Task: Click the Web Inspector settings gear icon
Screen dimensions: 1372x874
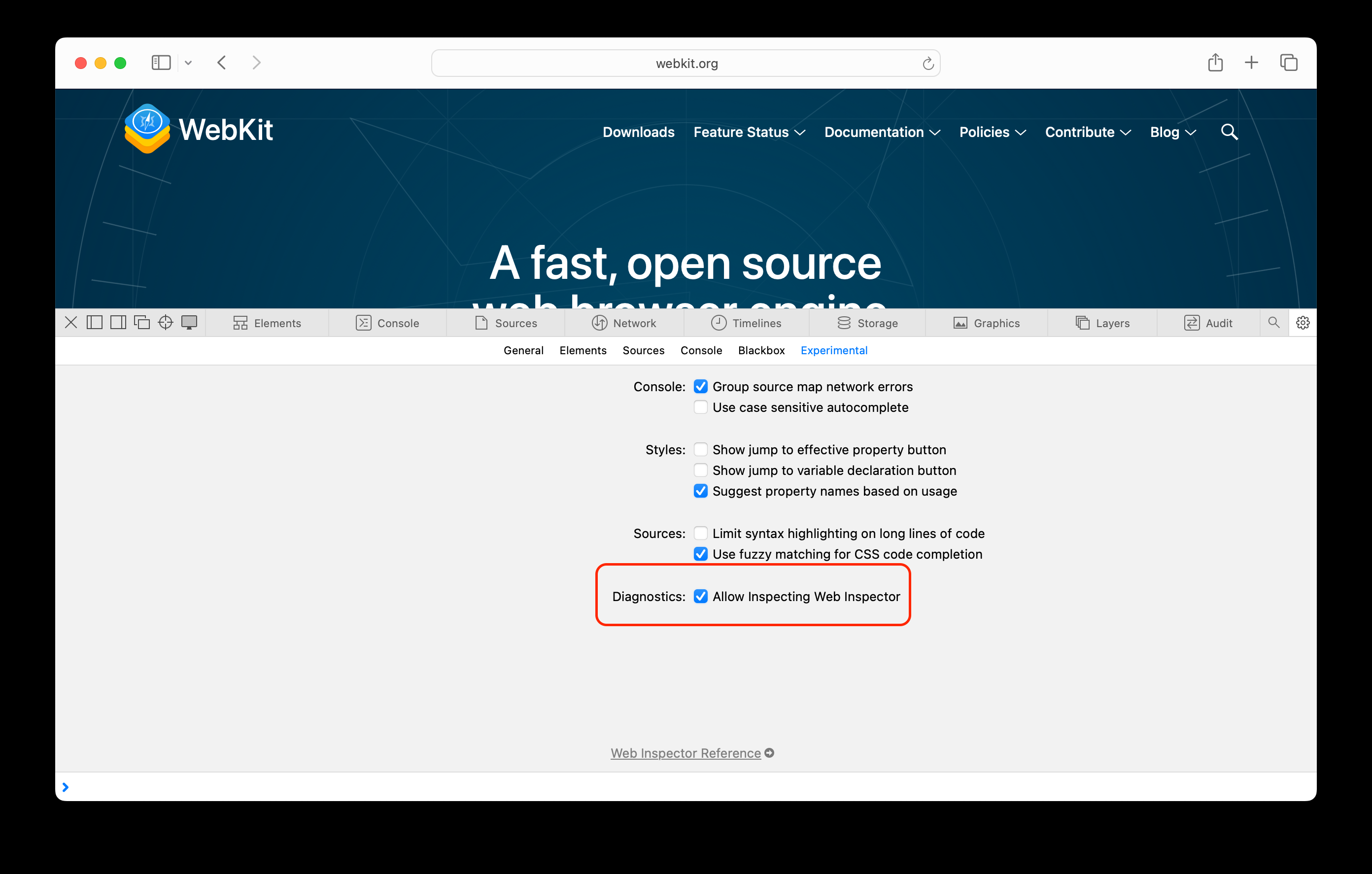Action: point(1302,323)
